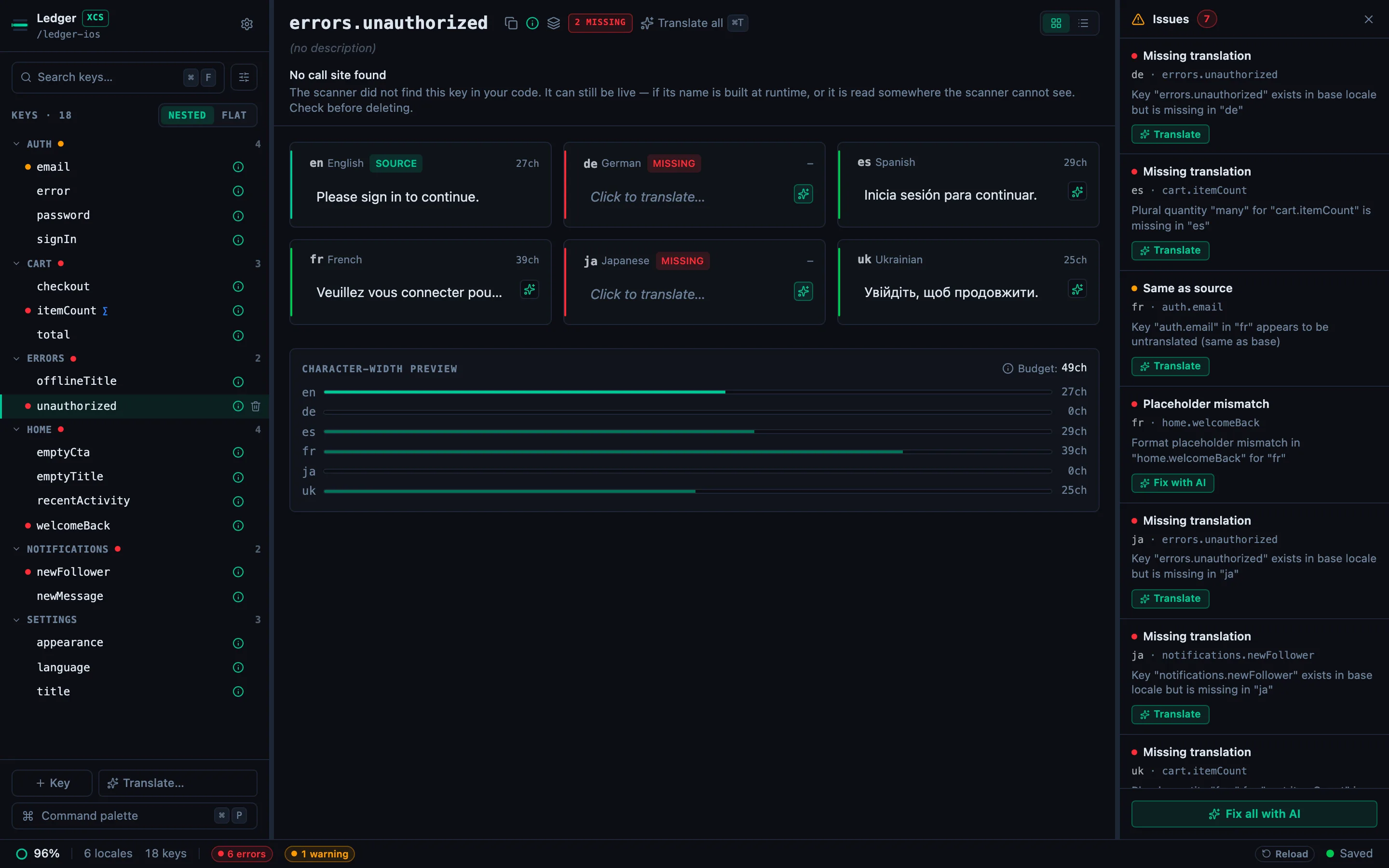
Task: Switch key list to FLAT mode
Action: [234, 115]
